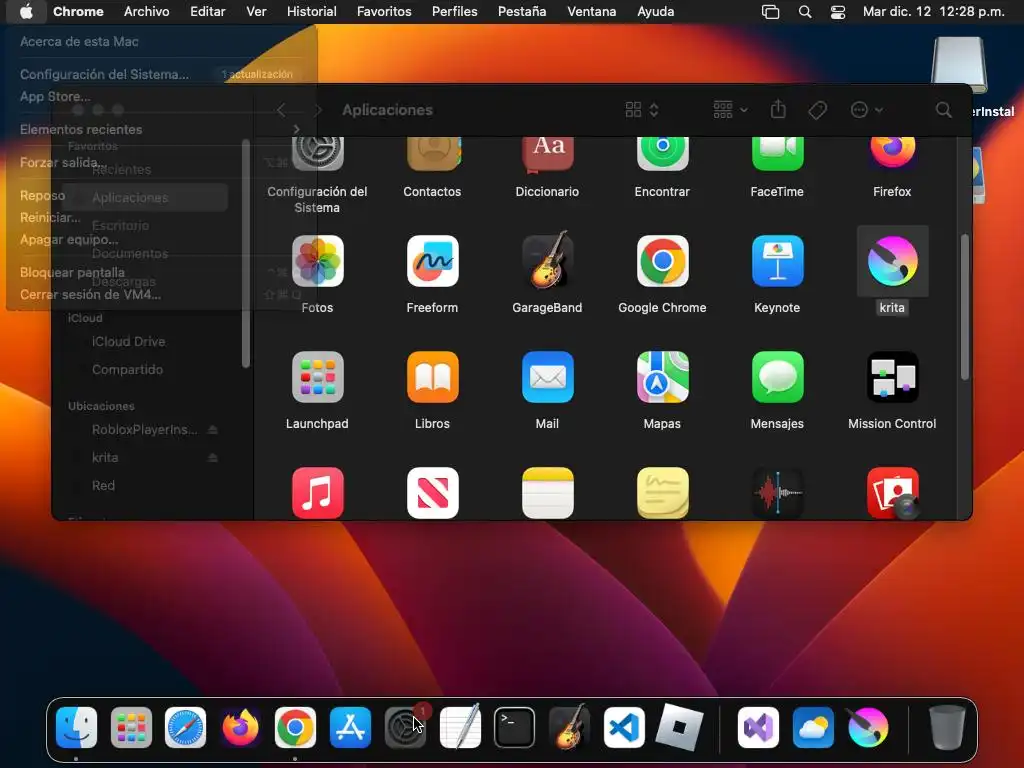Screen dimensions: 1024x768
Task: Open Safari from the Dock
Action: [x=185, y=727]
